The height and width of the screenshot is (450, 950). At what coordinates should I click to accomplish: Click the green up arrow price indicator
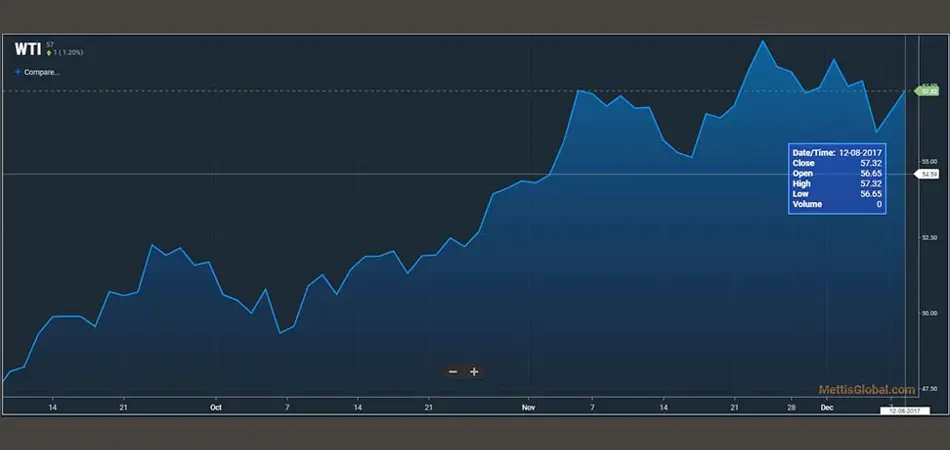coord(49,53)
